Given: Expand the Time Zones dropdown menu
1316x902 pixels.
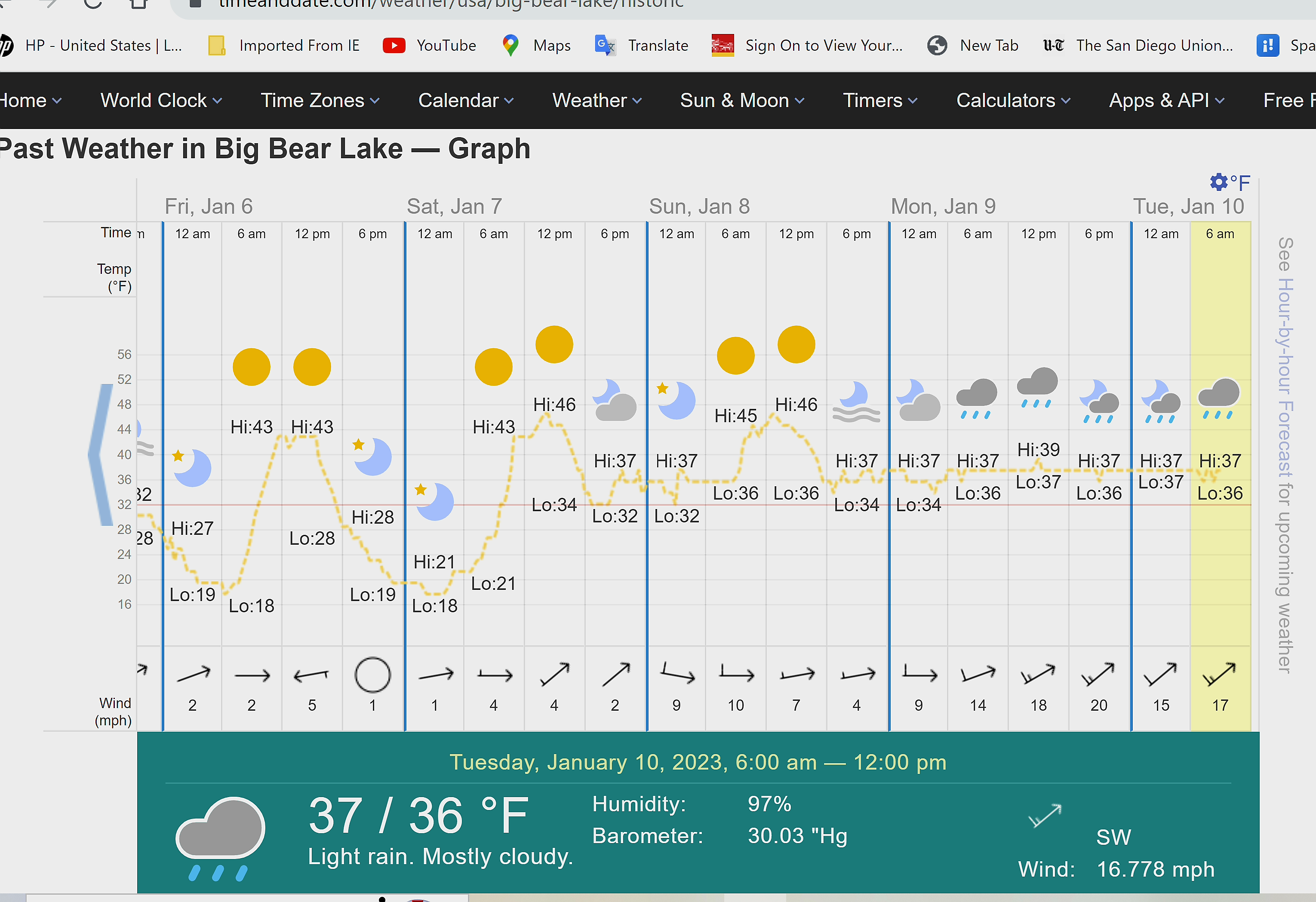Looking at the screenshot, I should pyautogui.click(x=320, y=101).
